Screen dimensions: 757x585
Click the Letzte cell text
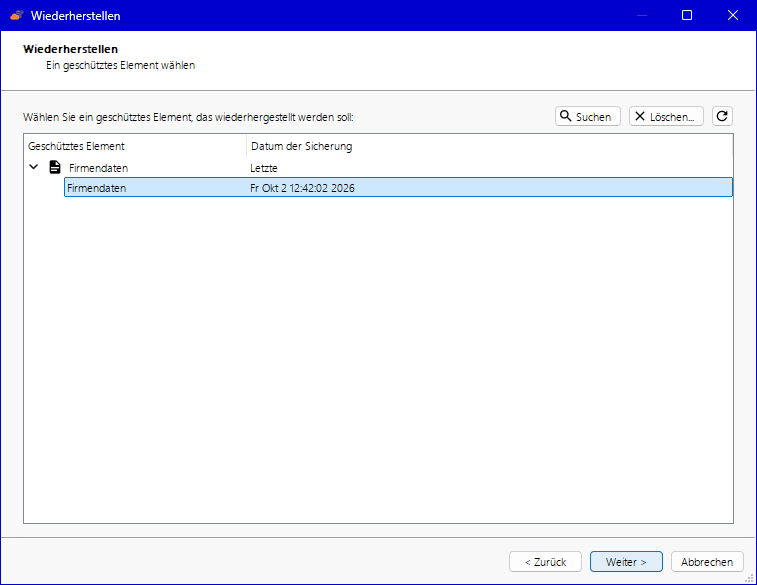click(264, 168)
